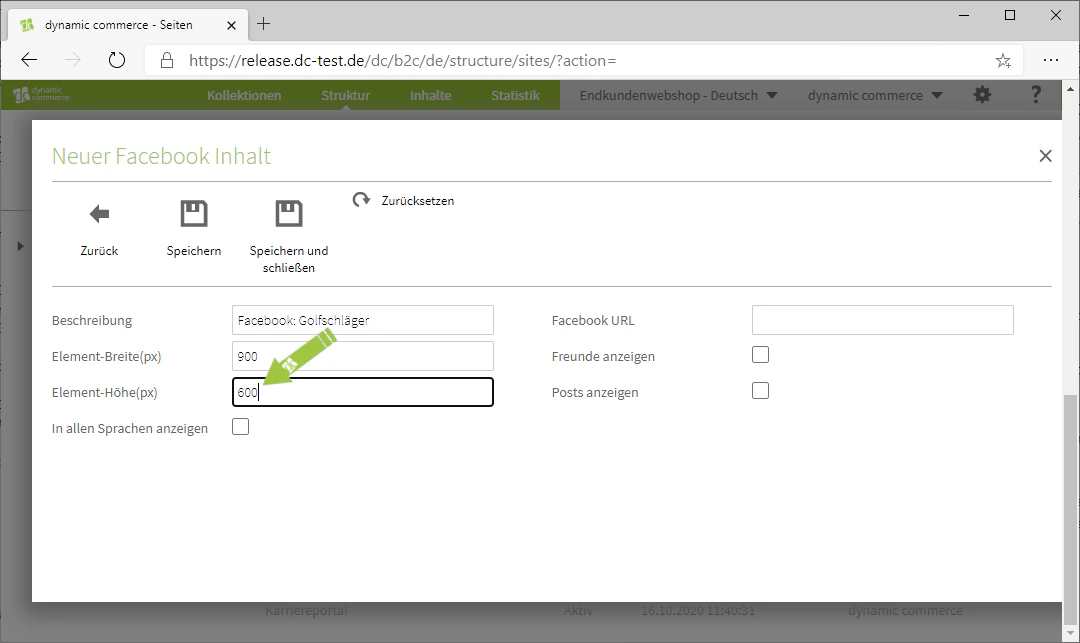Screen dimensions: 1080x643
Task: Click the Element-Höhe(px) field
Action: (363, 392)
